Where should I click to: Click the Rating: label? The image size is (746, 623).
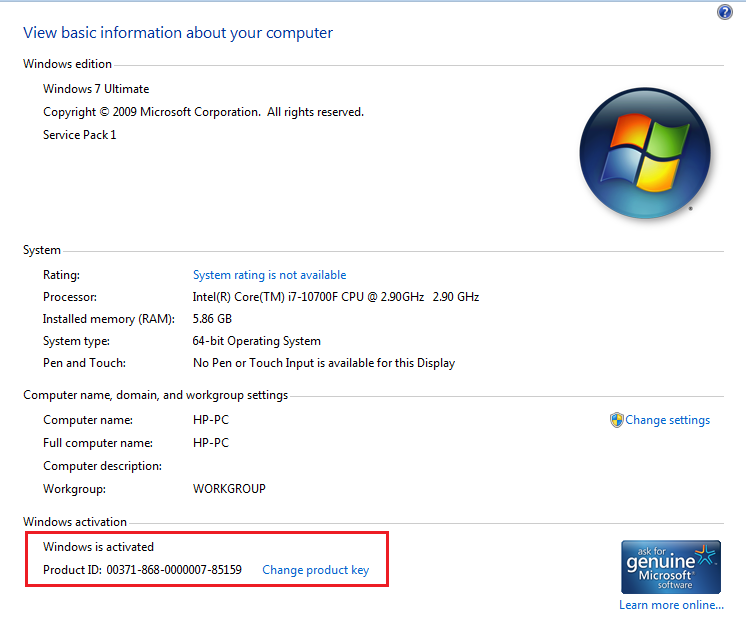[61, 275]
